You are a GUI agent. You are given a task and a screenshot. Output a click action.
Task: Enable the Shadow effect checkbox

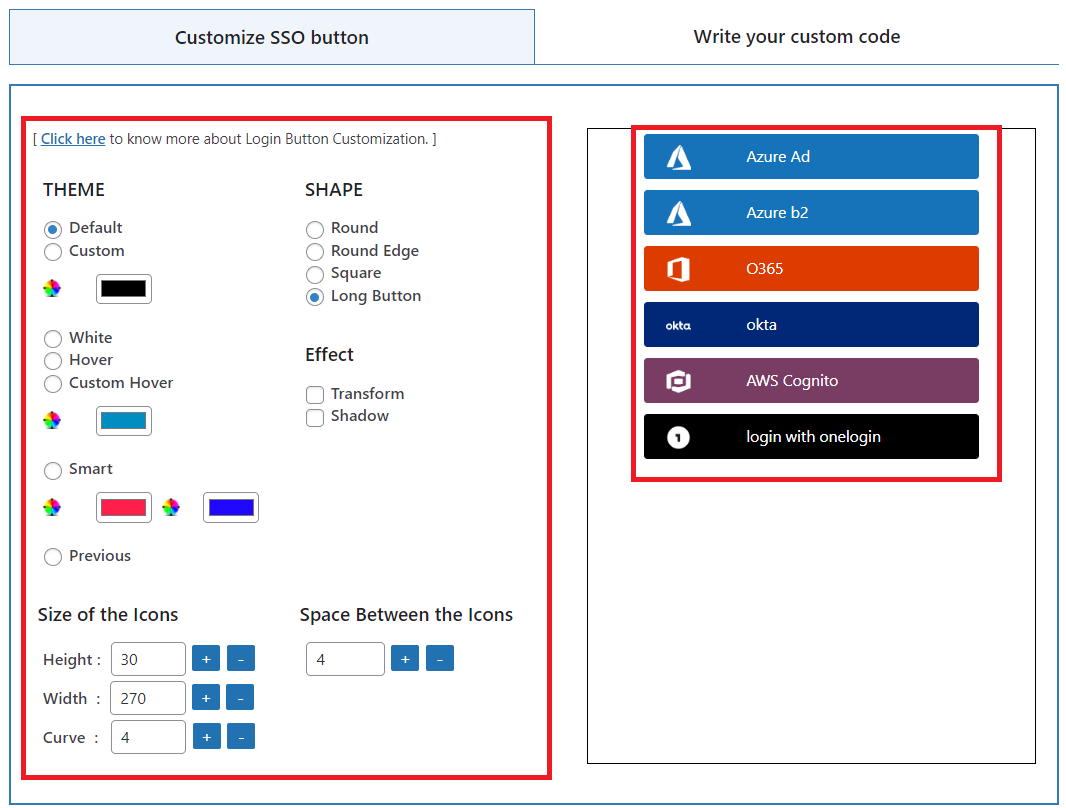coord(315,417)
